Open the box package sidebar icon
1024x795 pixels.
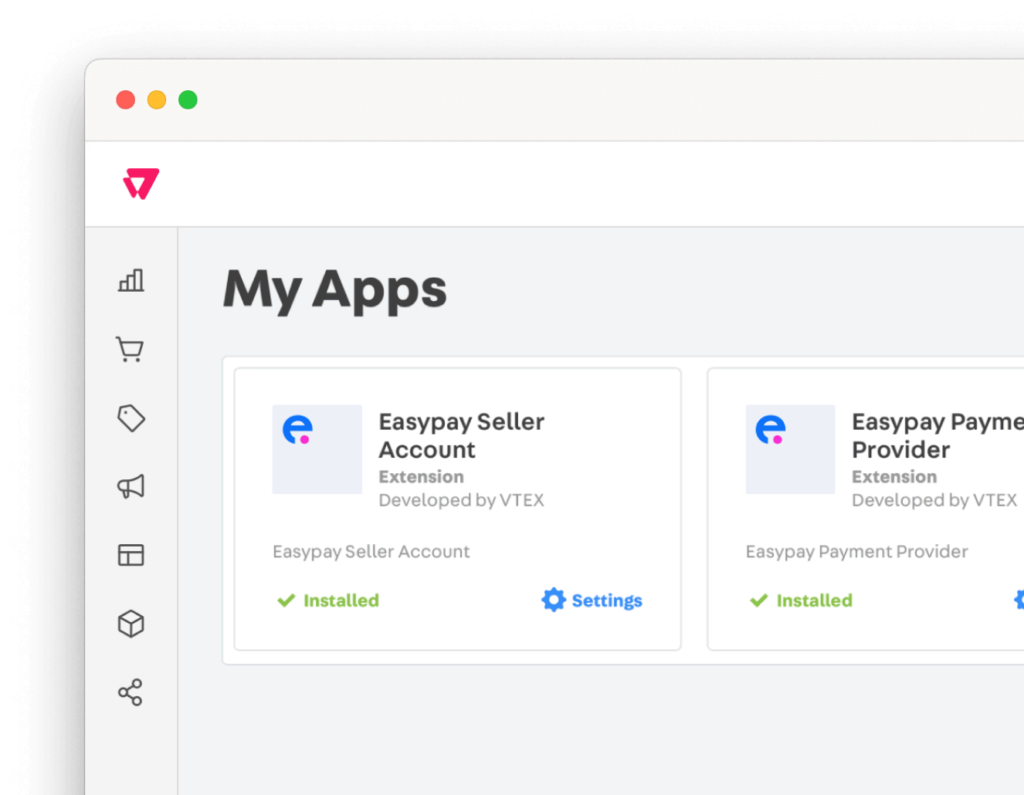131,624
